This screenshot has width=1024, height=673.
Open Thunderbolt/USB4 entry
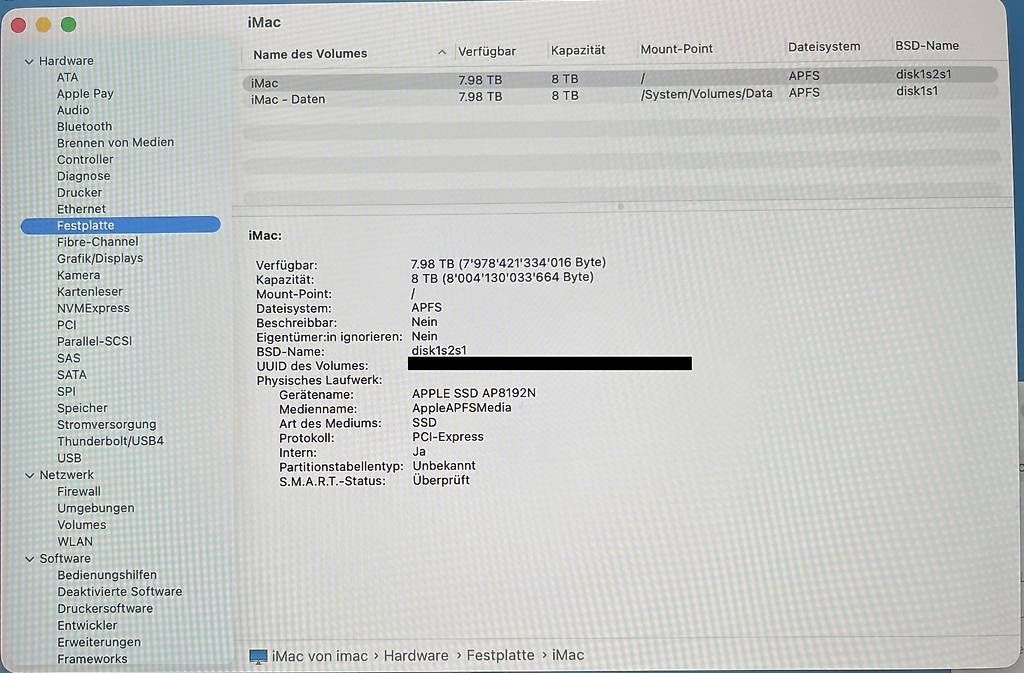point(110,441)
